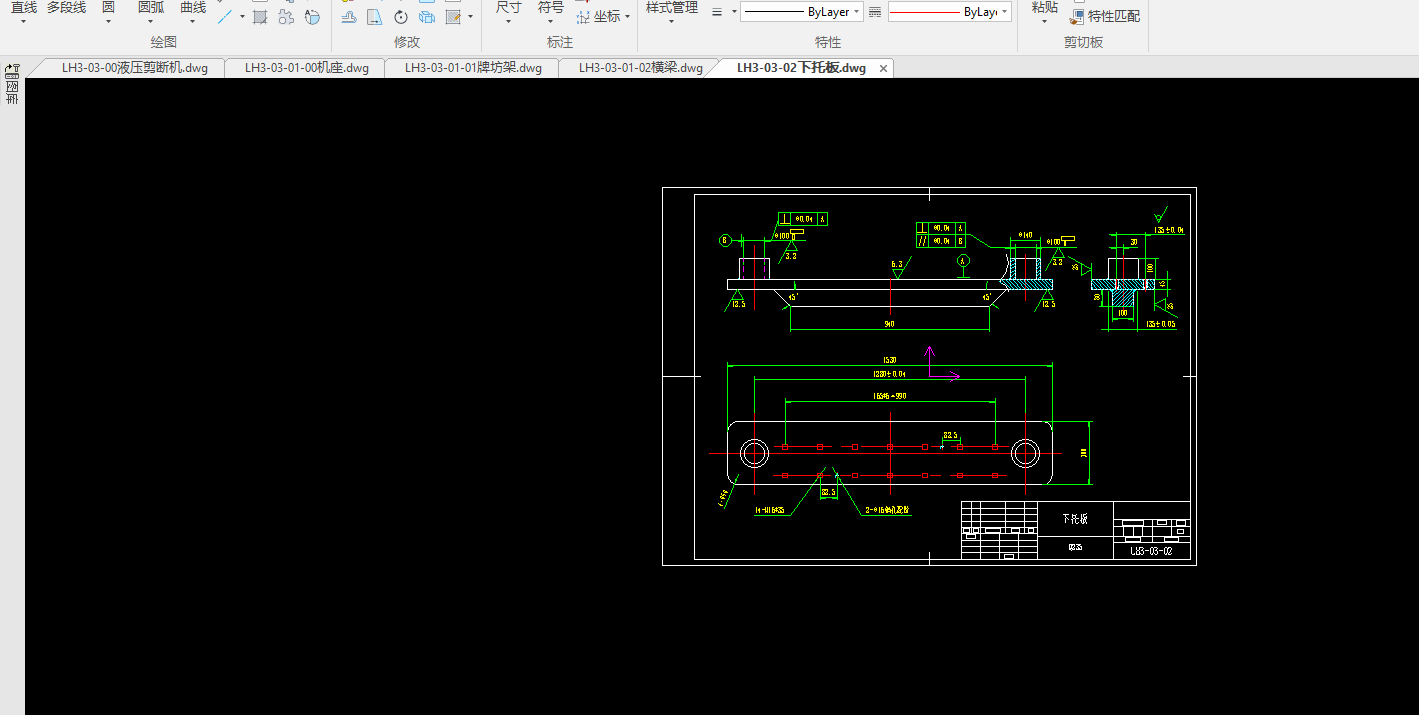This screenshot has width=1419, height=715.
Task: Click the 修改 panel title
Action: [x=407, y=42]
